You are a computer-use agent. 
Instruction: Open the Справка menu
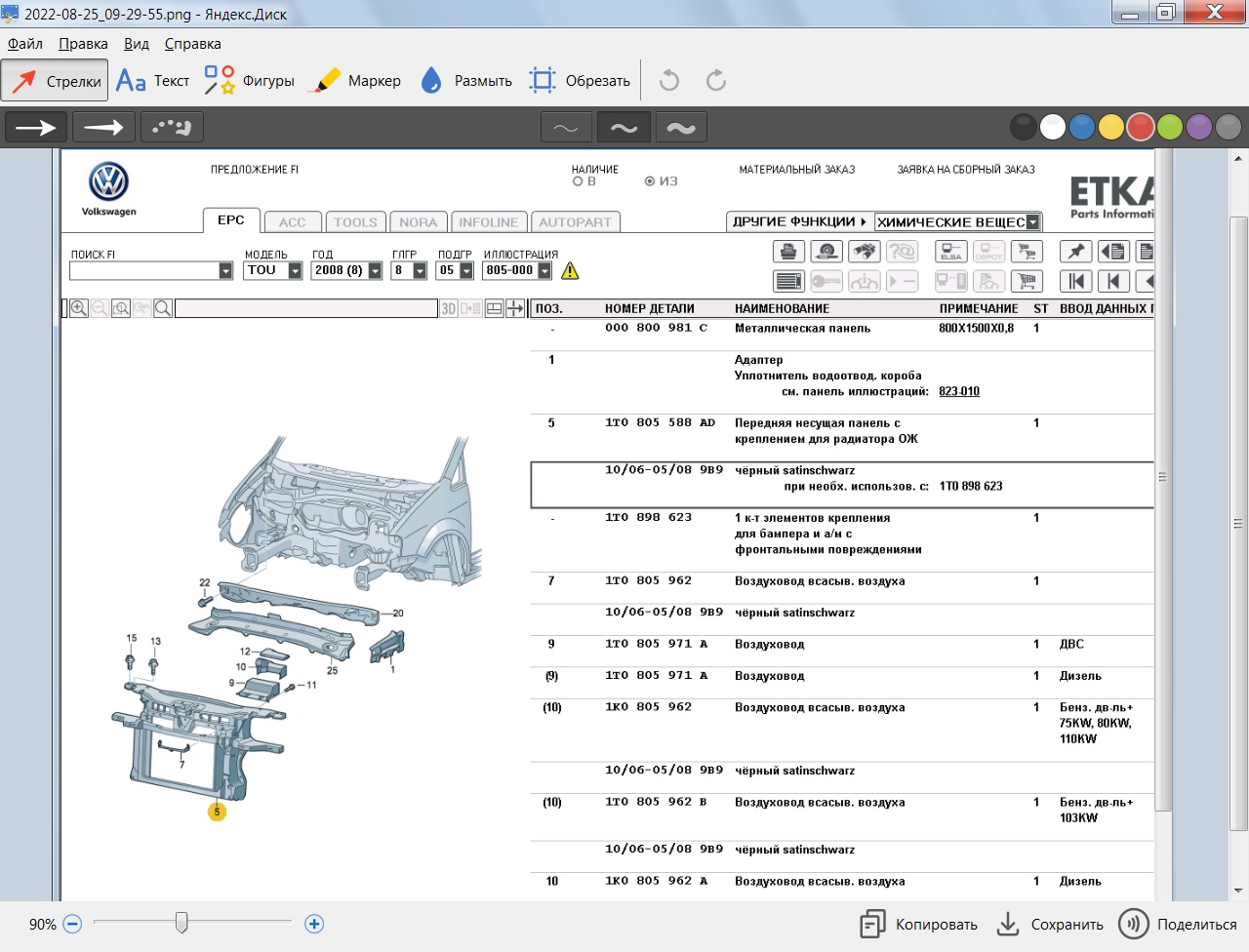click(192, 44)
